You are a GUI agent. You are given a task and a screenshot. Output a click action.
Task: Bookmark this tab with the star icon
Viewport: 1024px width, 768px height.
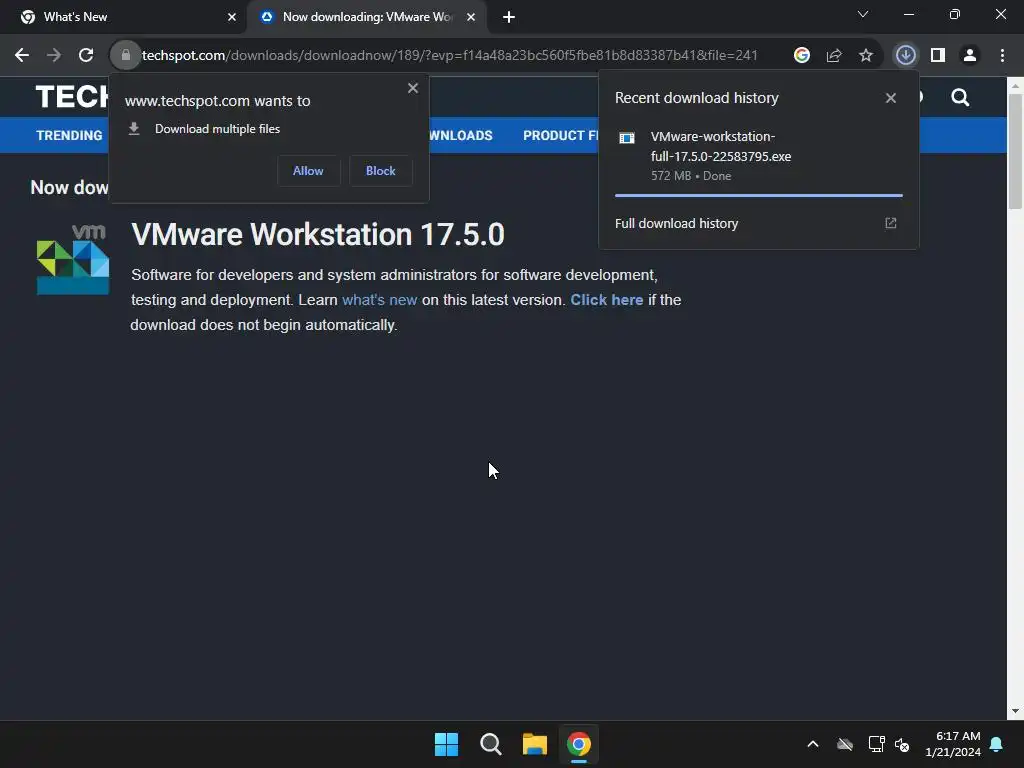tap(865, 56)
